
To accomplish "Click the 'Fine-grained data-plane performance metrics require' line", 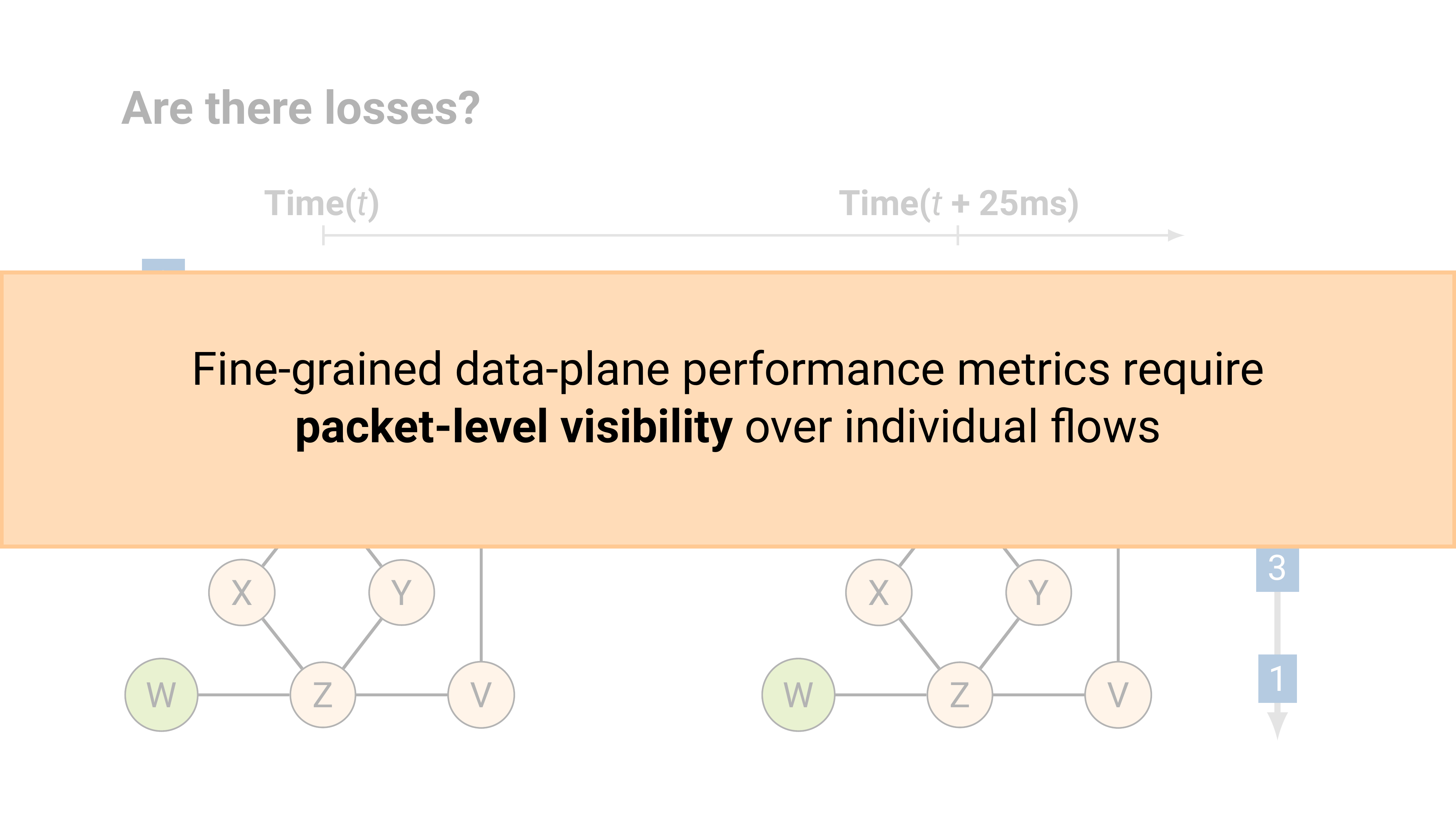I will 728,369.
